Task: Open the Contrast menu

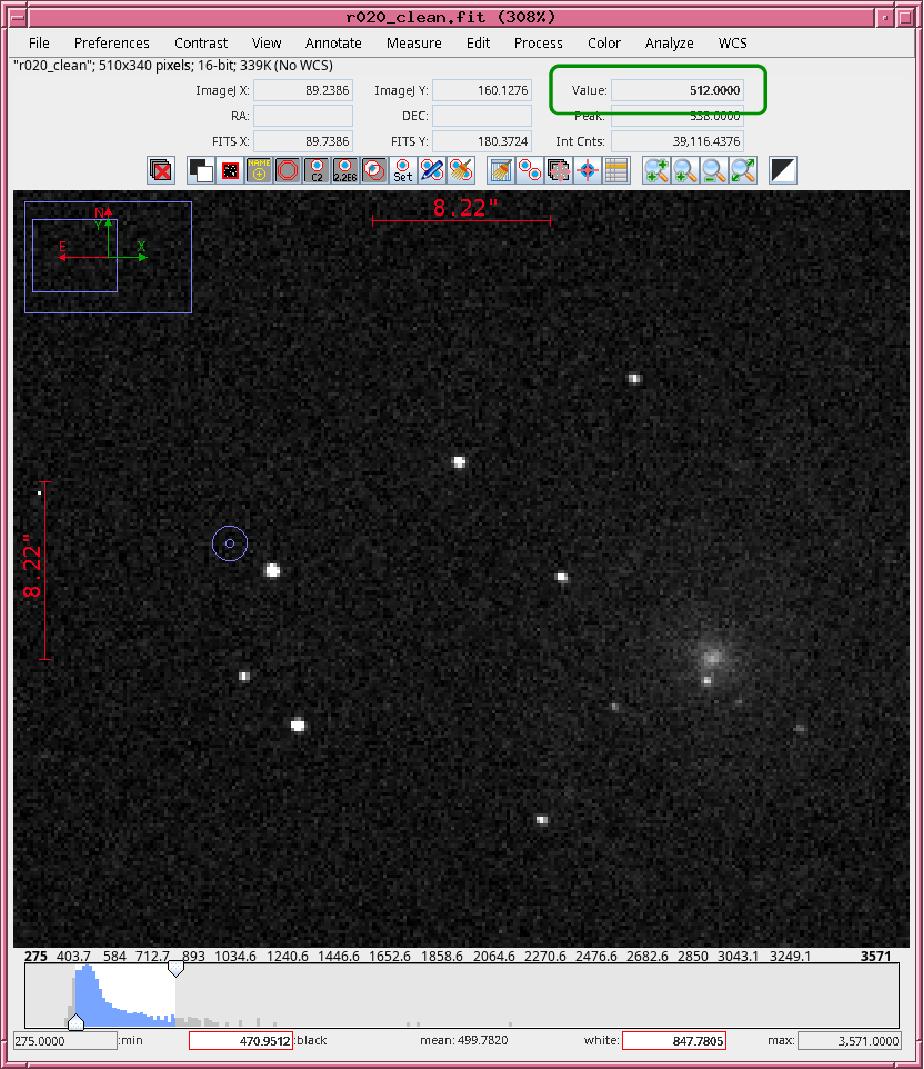Action: tap(201, 43)
